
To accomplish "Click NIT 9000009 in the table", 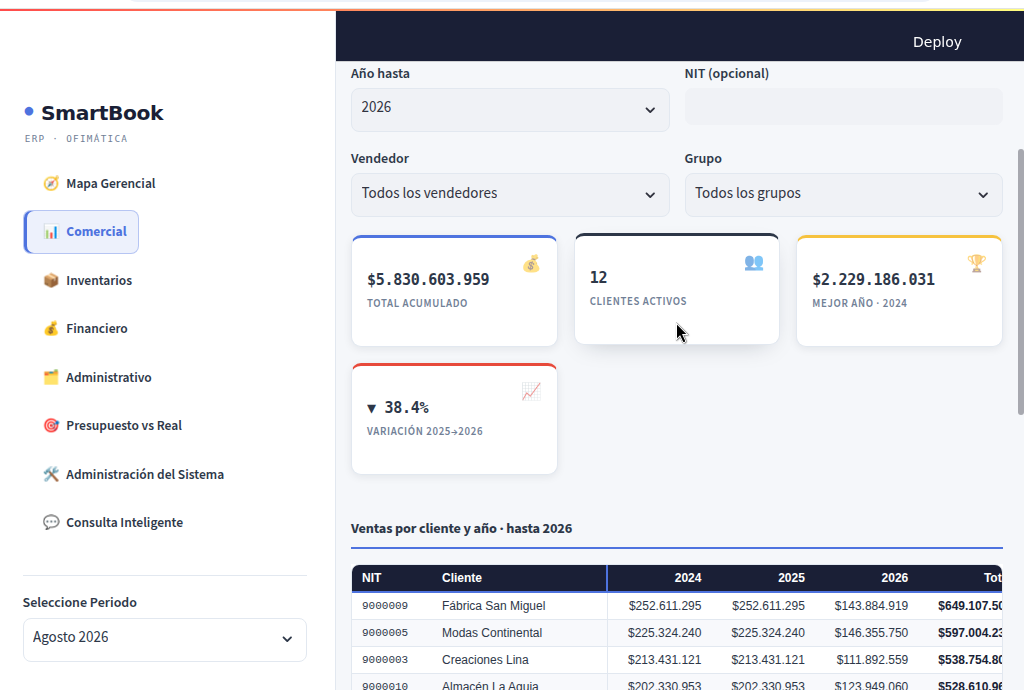I will (385, 606).
